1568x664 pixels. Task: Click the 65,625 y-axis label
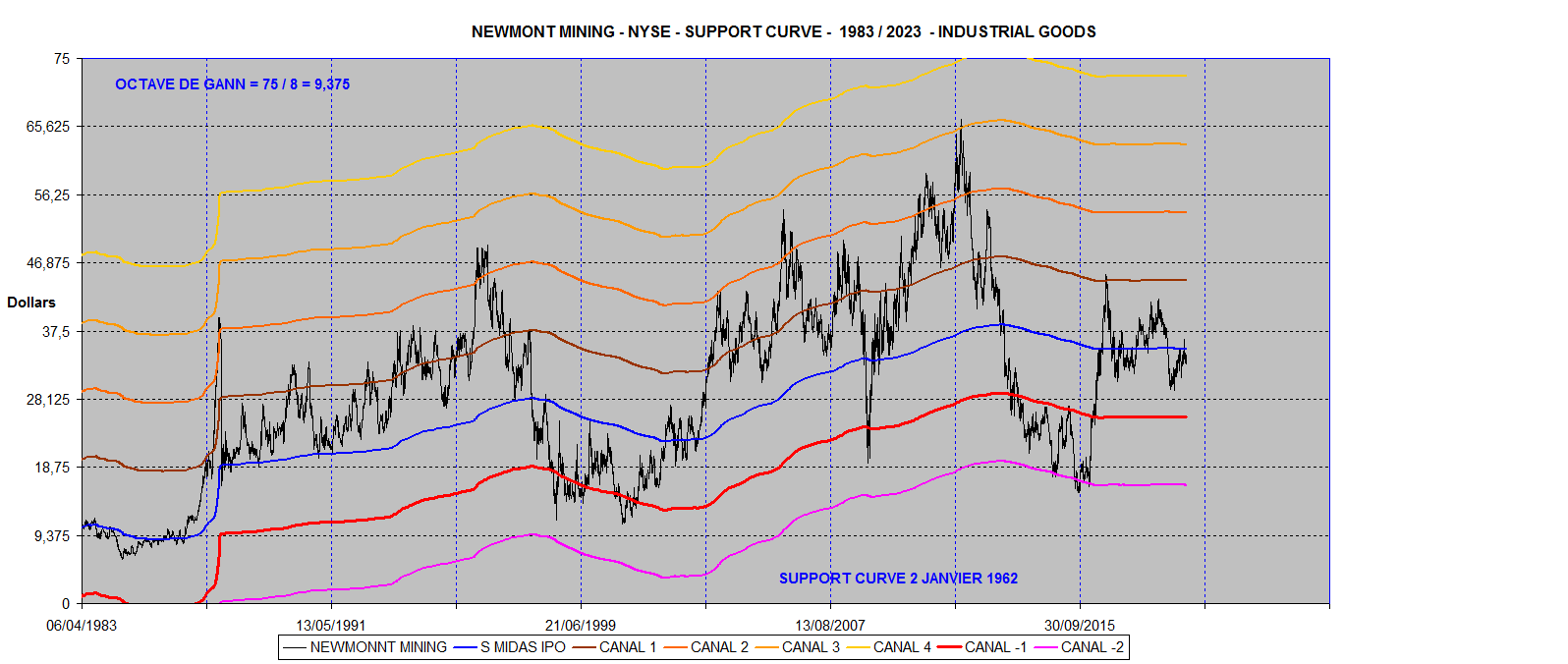[x=48, y=127]
